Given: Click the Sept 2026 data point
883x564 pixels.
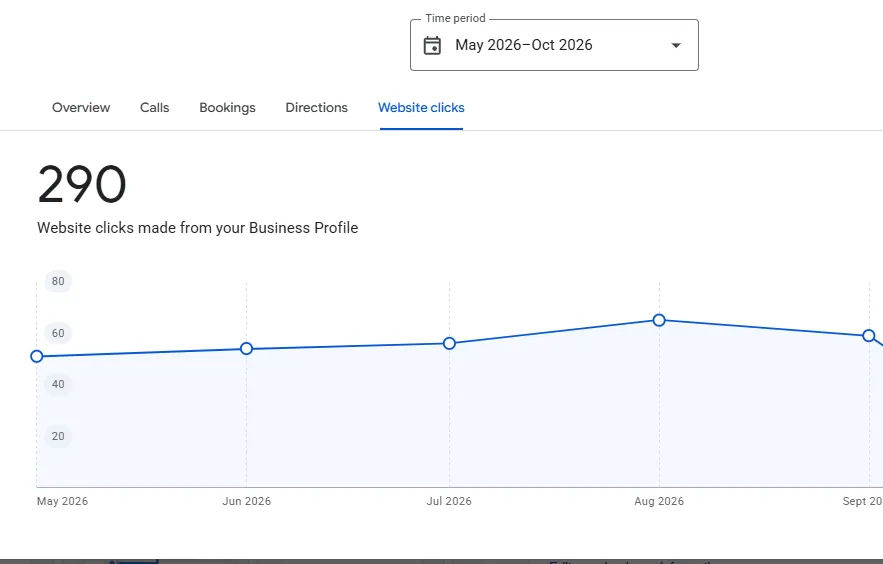Looking at the screenshot, I should point(869,336).
